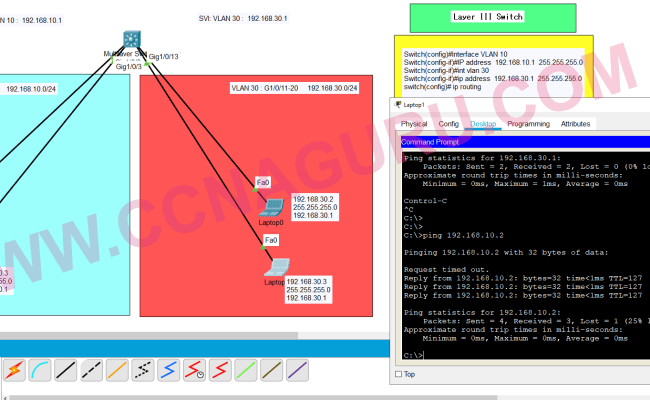Click 'Pinging 192.168.10.2 with 32 bytes' line
This screenshot has height=400, width=650.
click(506, 252)
